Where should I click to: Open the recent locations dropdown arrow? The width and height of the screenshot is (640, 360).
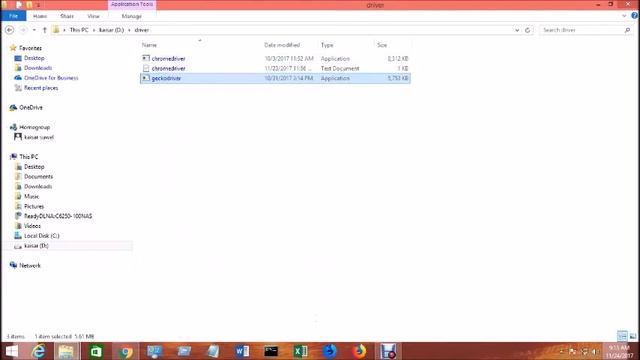tap(34, 30)
